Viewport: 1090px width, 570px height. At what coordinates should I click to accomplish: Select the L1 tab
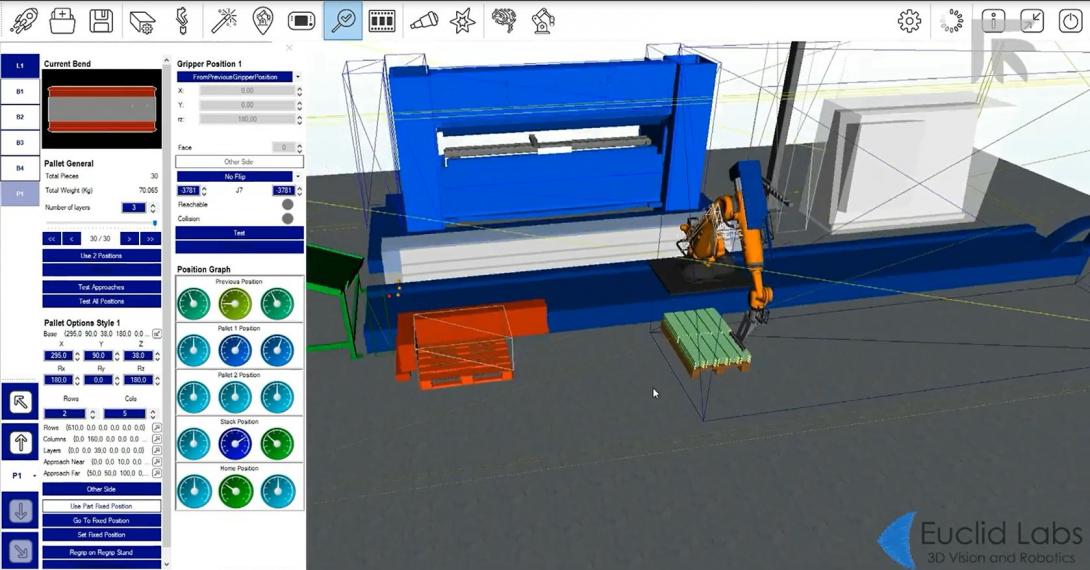pos(20,66)
